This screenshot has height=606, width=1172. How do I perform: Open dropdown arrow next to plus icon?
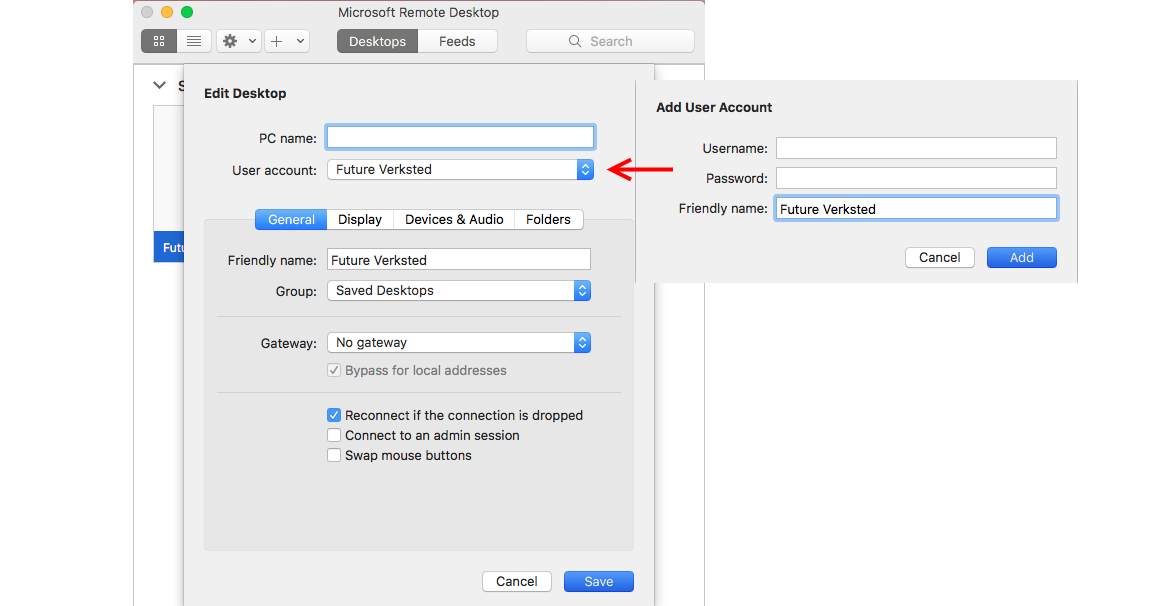click(x=300, y=41)
